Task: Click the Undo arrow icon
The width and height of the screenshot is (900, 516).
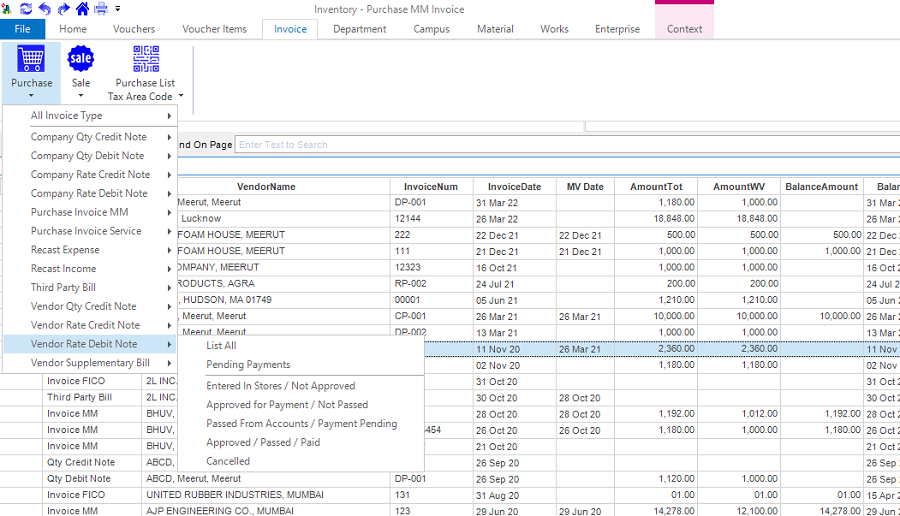Action: [x=45, y=9]
